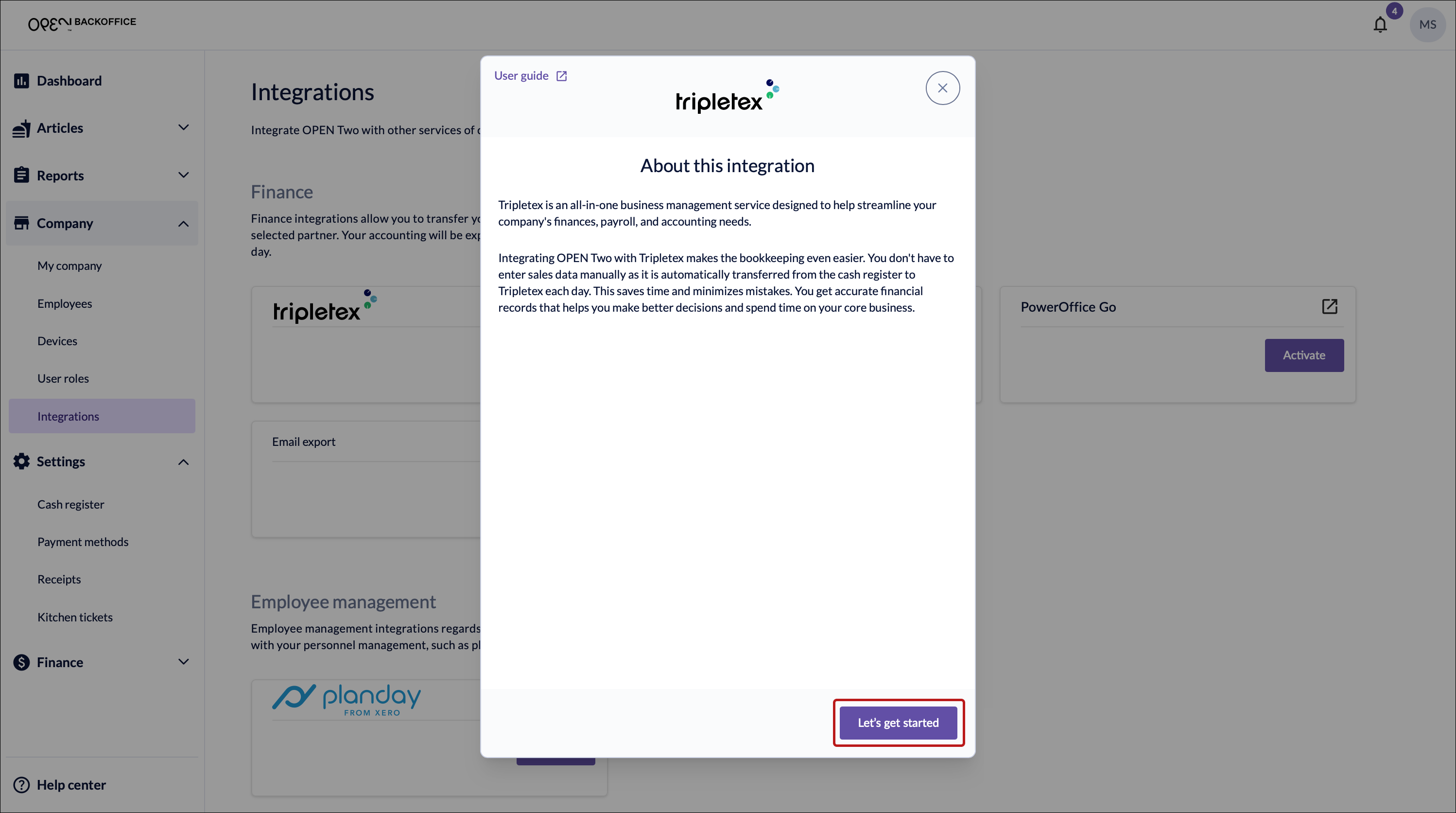Click the Finance dollar icon in sidebar

tap(21, 662)
